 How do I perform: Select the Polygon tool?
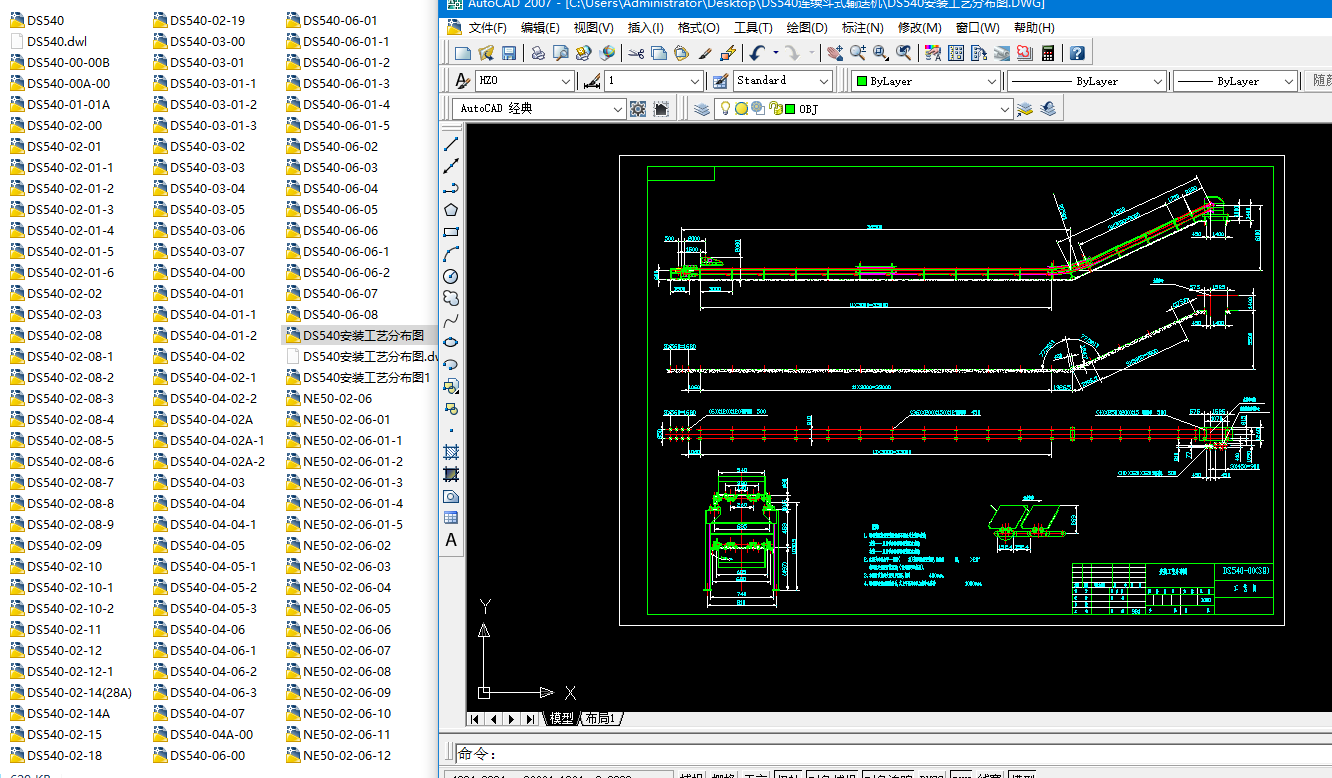coord(451,210)
